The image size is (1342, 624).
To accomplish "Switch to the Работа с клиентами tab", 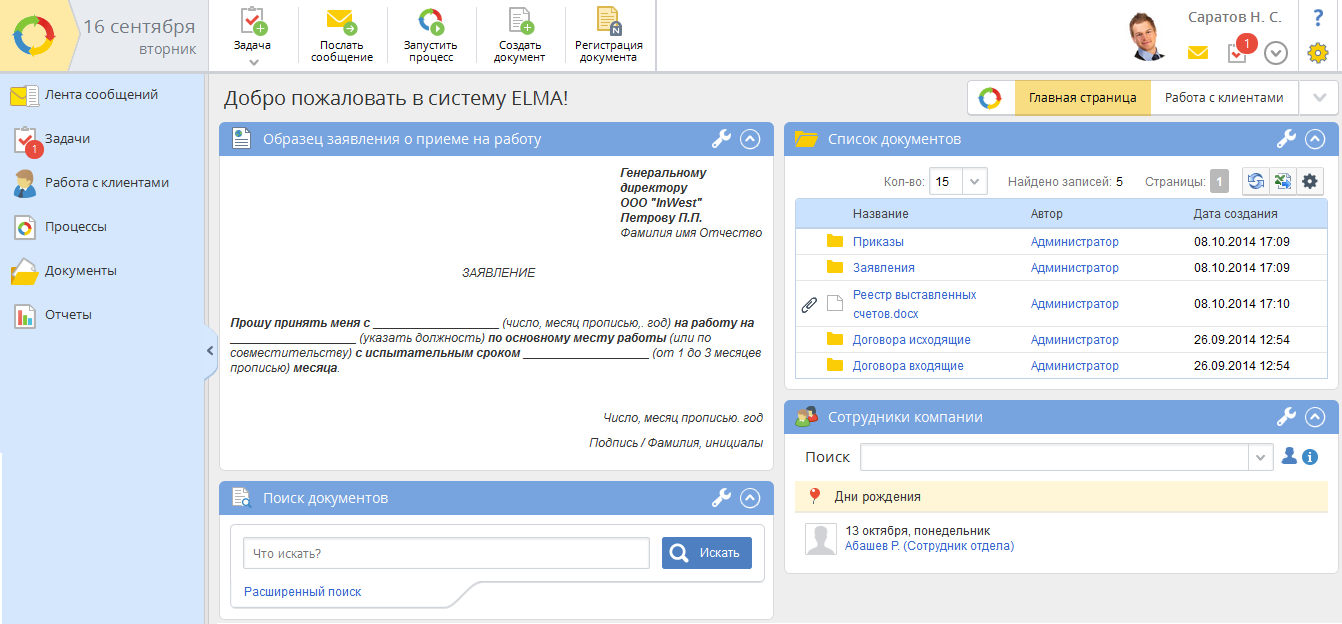I will (x=1223, y=98).
